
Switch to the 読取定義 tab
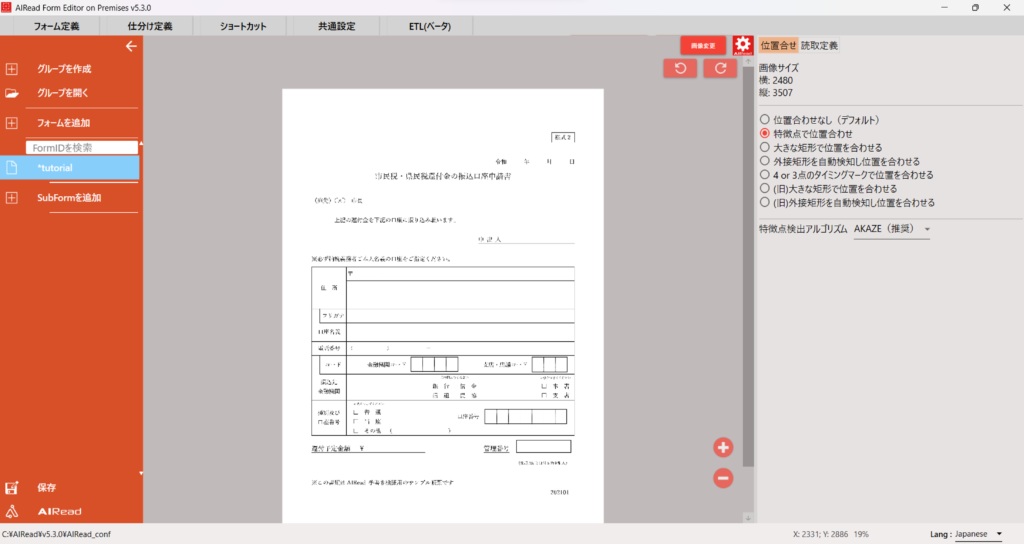pos(819,46)
